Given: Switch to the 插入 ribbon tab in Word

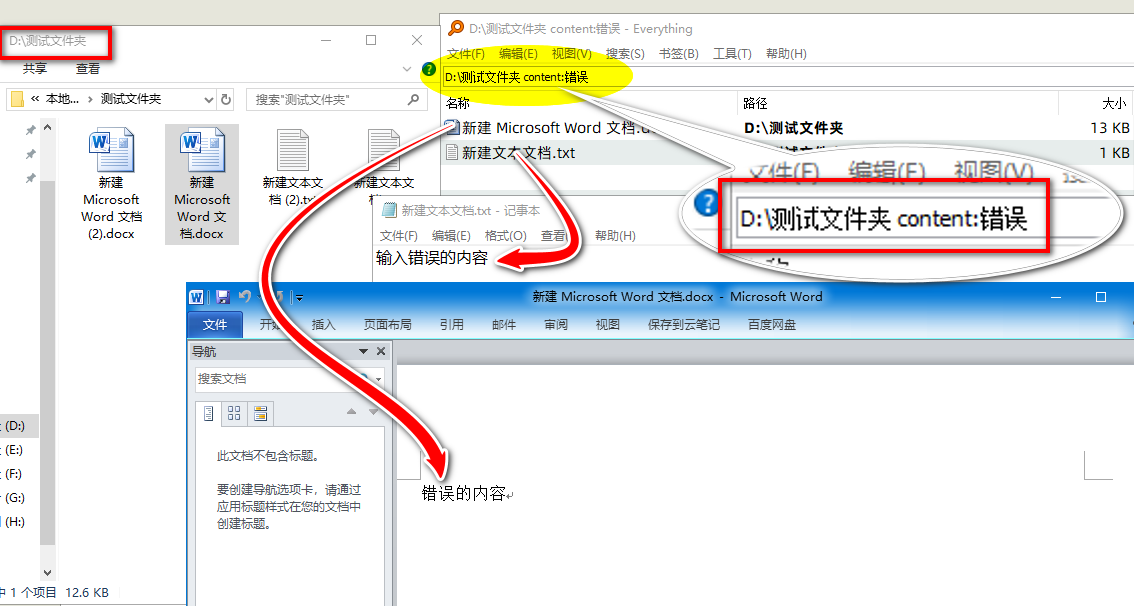Looking at the screenshot, I should pyautogui.click(x=323, y=323).
